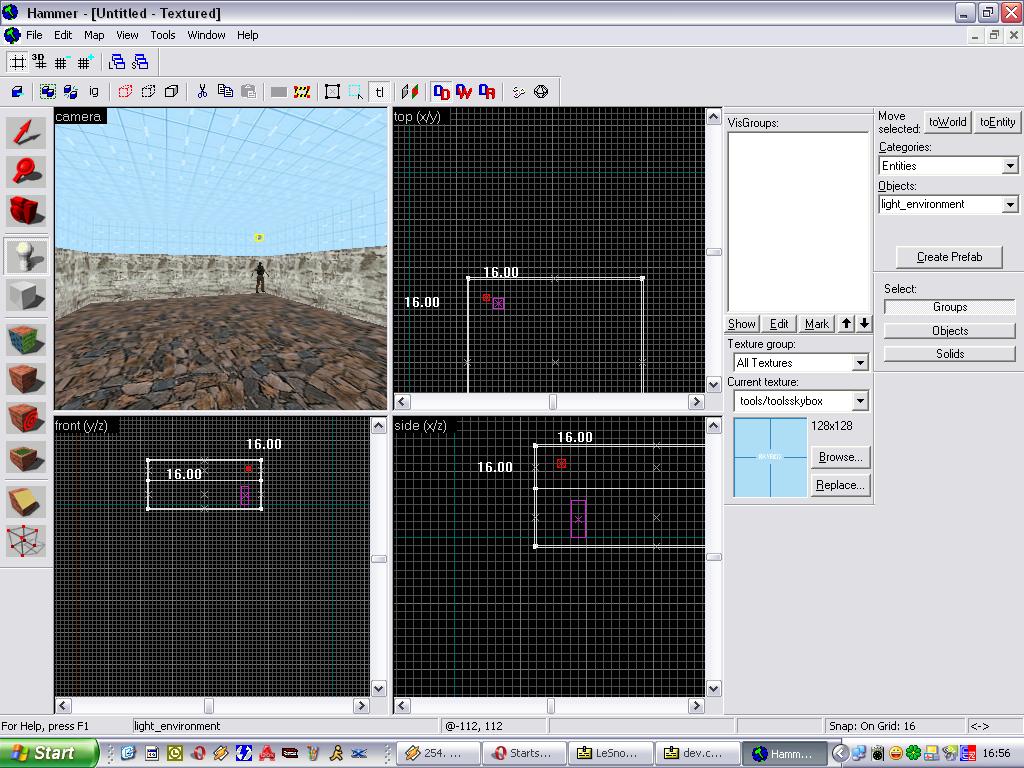Click the Run map 'R' icon
Image resolution: width=1024 pixels, height=768 pixels.
click(487, 91)
